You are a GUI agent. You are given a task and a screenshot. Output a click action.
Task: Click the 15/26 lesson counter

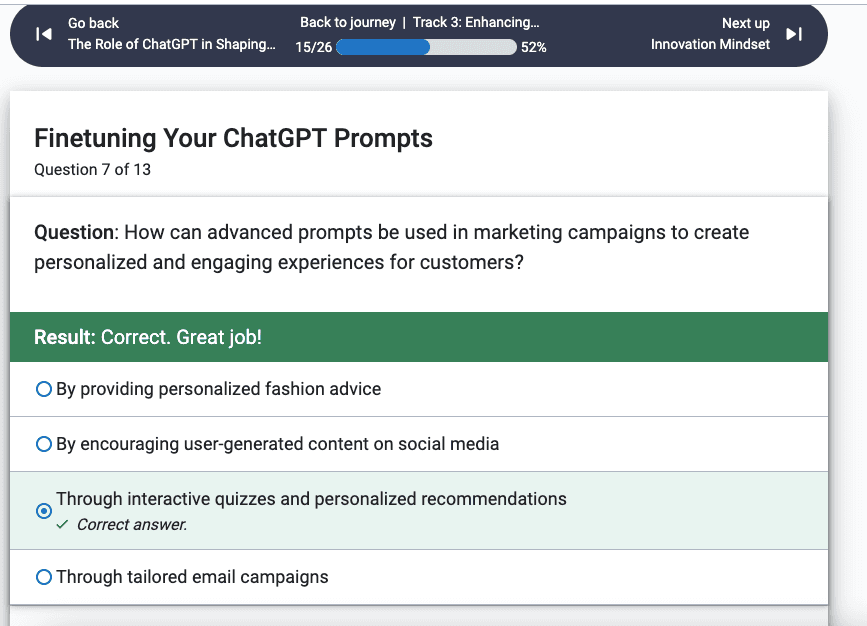click(314, 48)
